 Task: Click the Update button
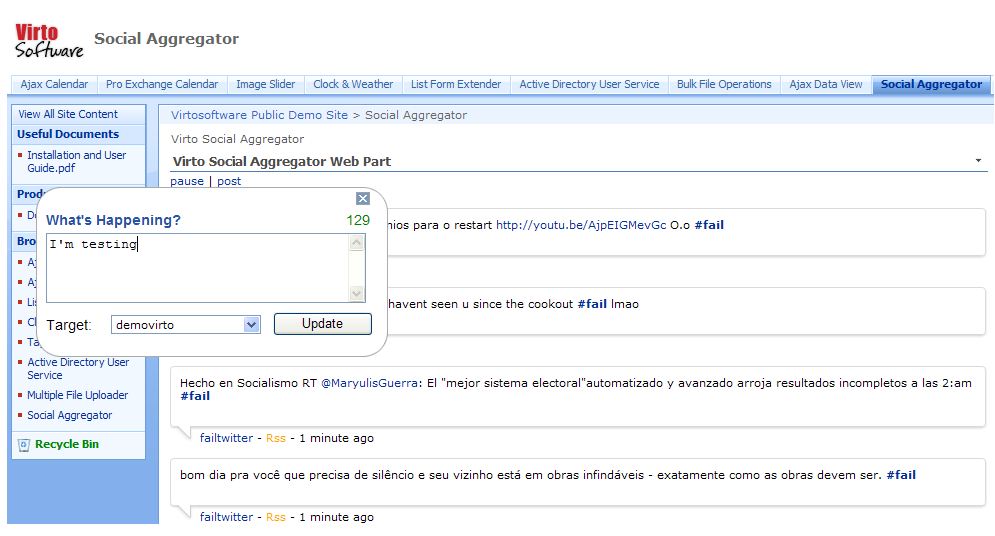point(322,324)
